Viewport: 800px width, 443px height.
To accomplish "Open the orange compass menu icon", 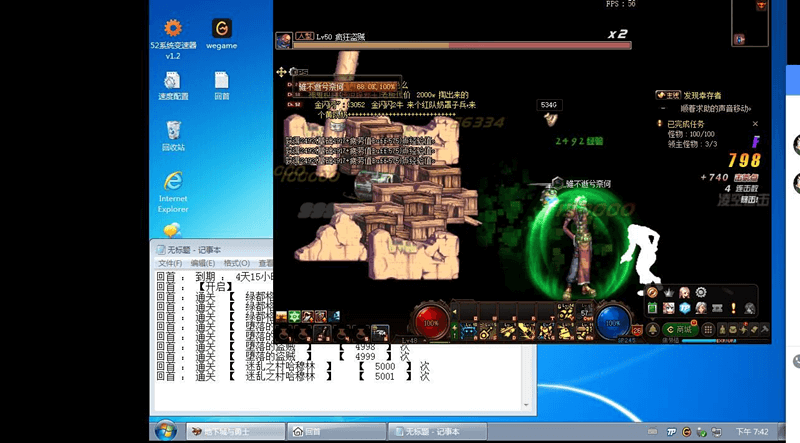I will [652, 292].
